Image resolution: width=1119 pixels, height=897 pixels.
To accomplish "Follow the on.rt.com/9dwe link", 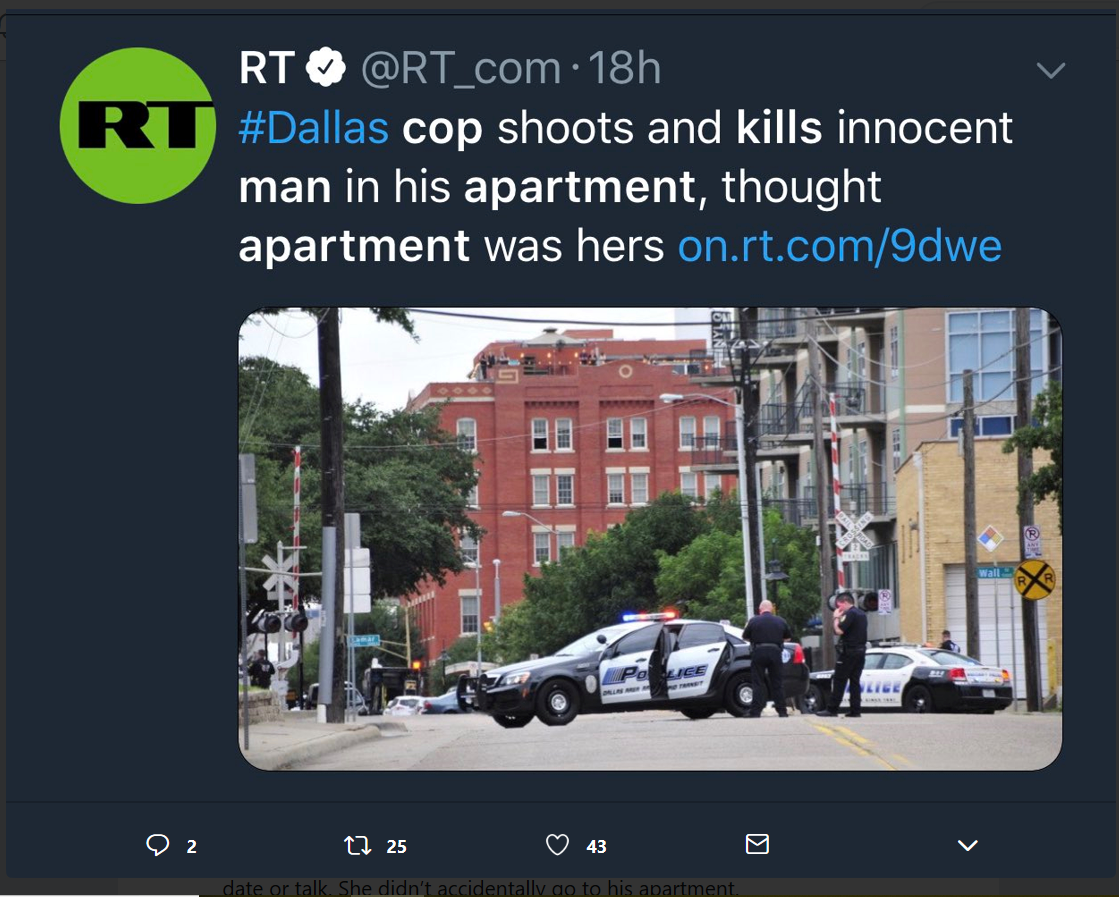I will (x=840, y=246).
